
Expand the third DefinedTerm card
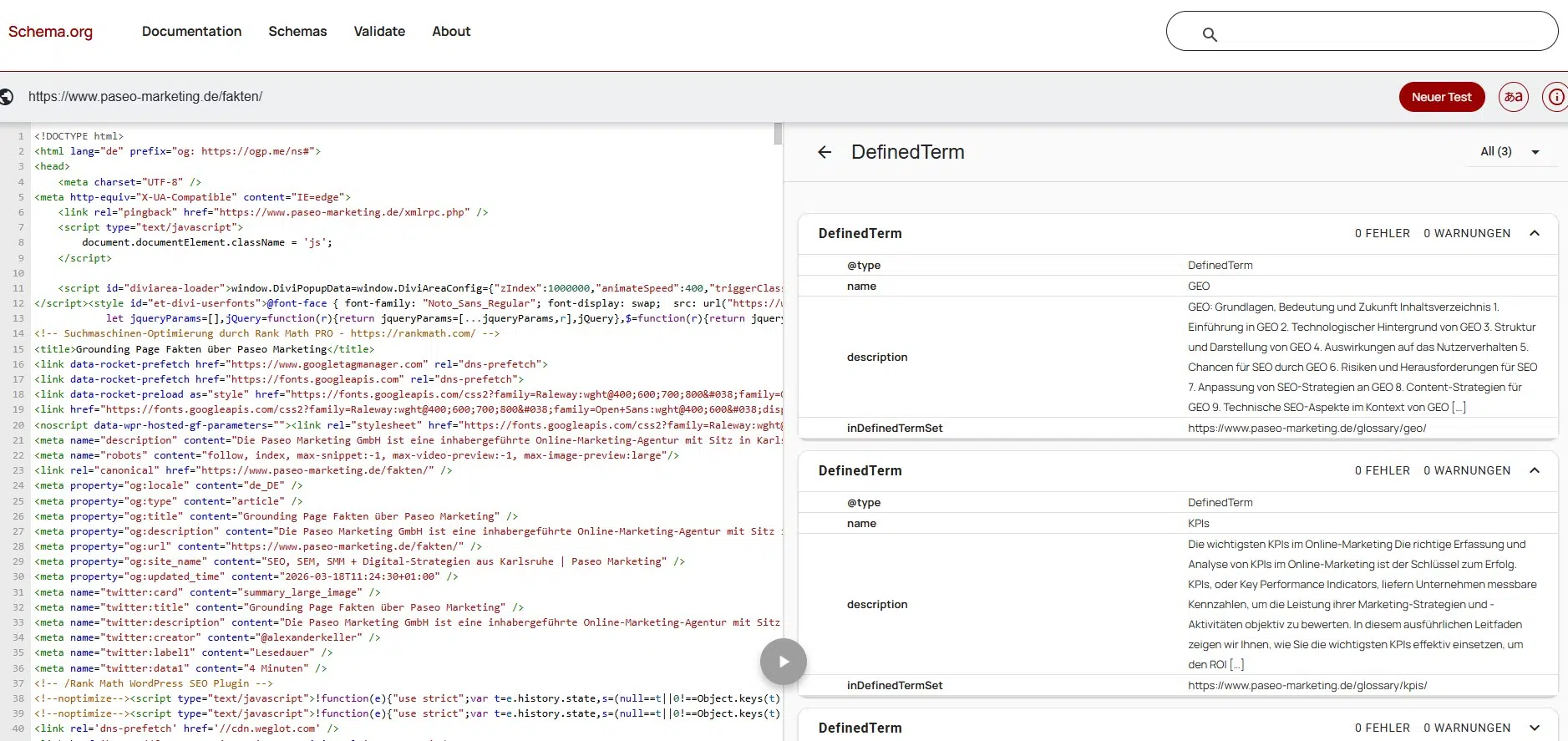[1535, 728]
